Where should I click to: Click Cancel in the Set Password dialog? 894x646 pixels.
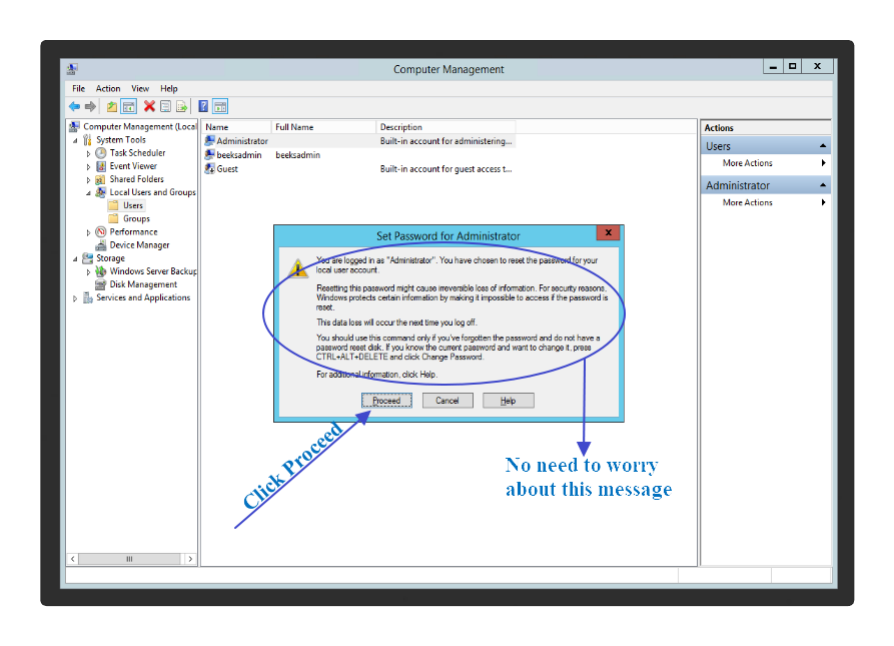pyautogui.click(x=448, y=401)
